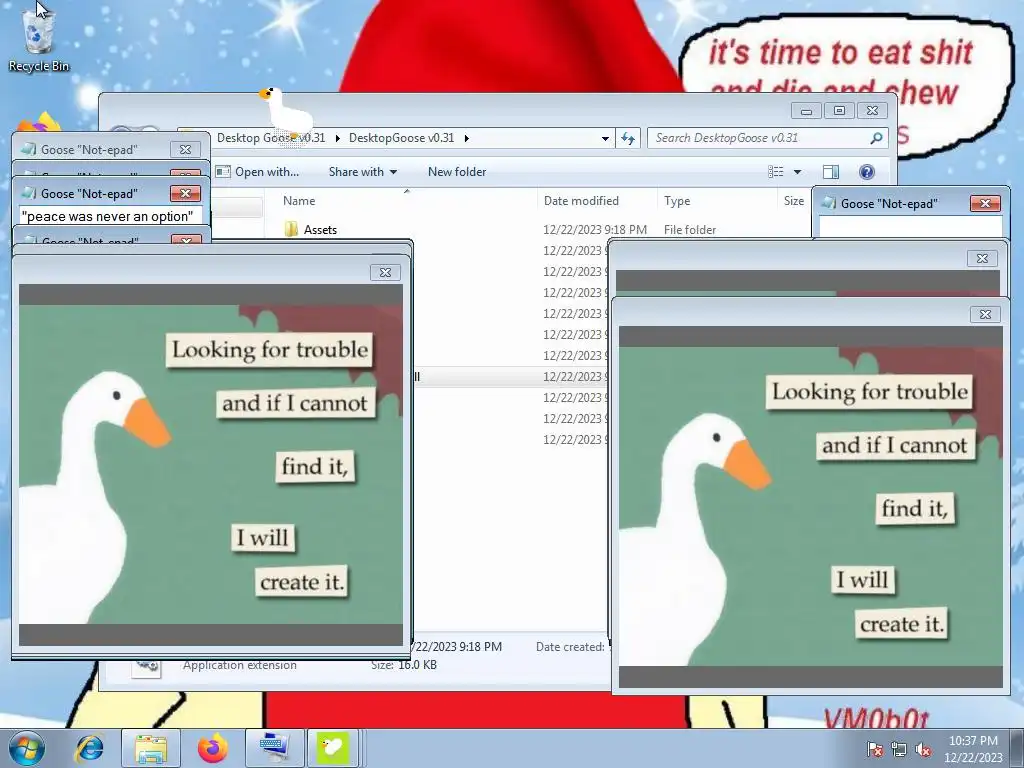Sort files by the Size column
Viewport: 1024px width, 768px height.
(794, 201)
